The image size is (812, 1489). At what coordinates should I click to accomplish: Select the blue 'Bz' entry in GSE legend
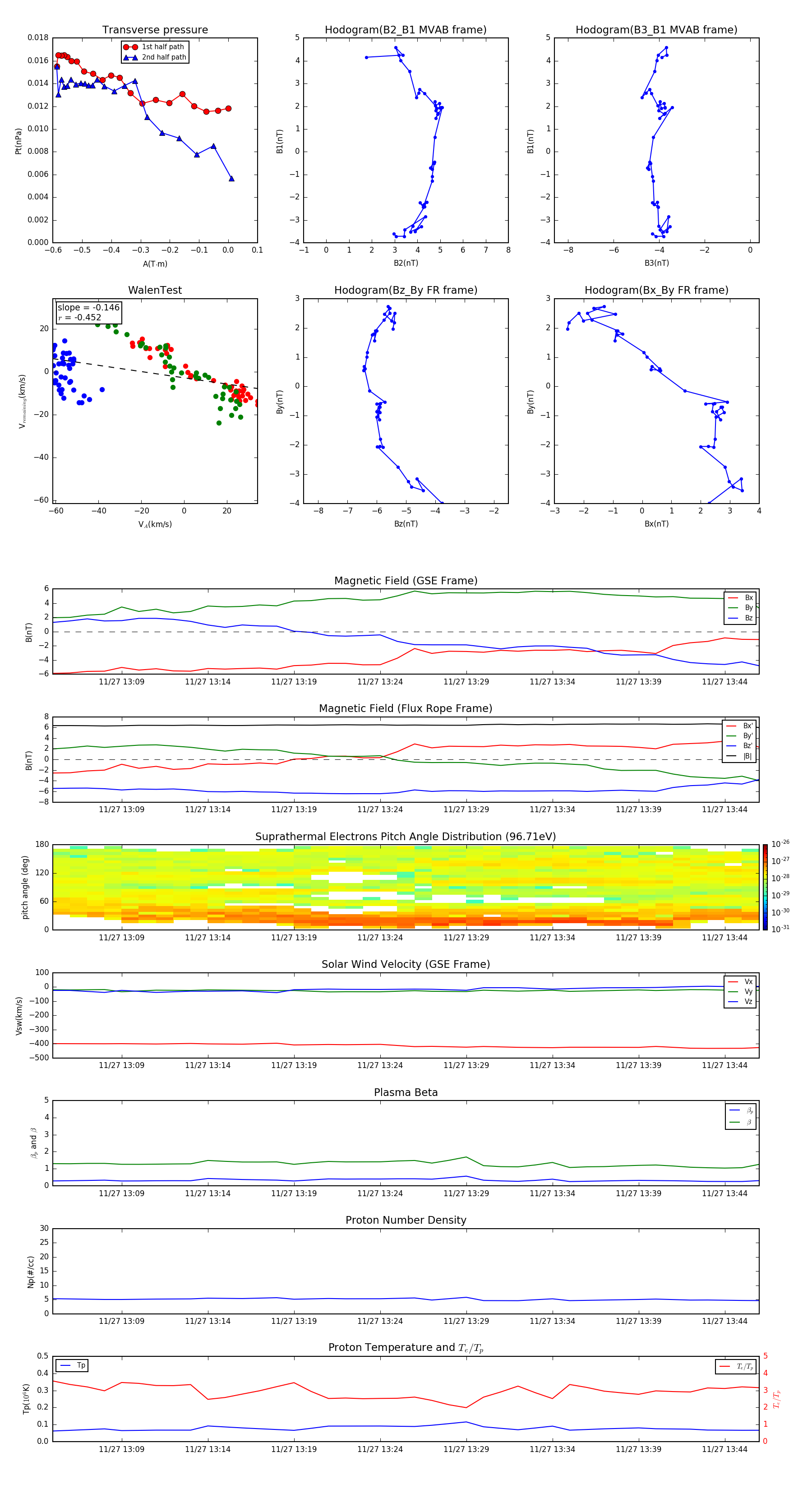pos(740,618)
